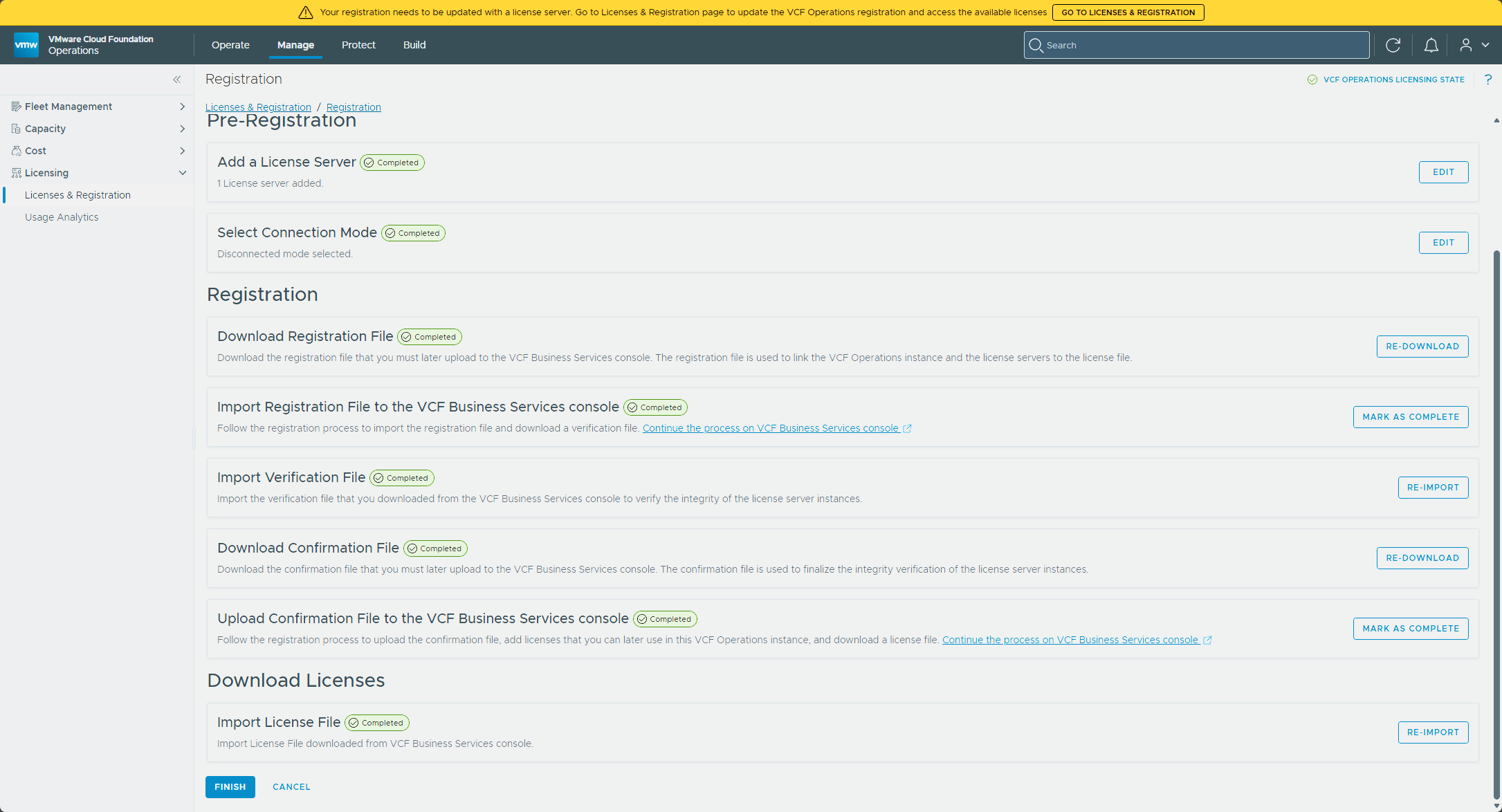Click external link icon after Upload Confirmation link
This screenshot has height=812, width=1502.
pyautogui.click(x=1207, y=640)
